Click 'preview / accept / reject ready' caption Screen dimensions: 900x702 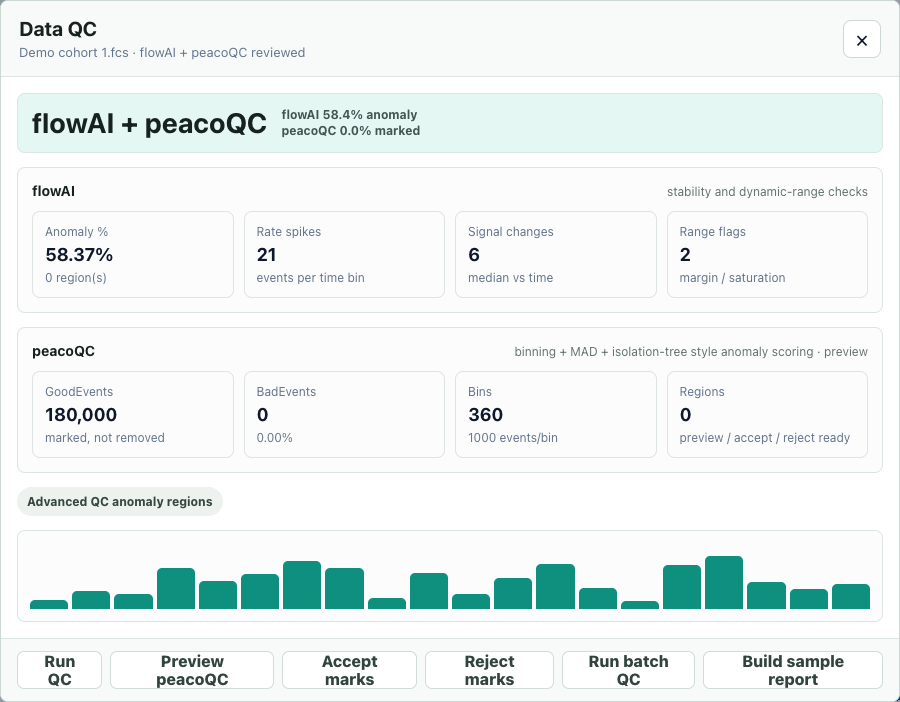[765, 438]
